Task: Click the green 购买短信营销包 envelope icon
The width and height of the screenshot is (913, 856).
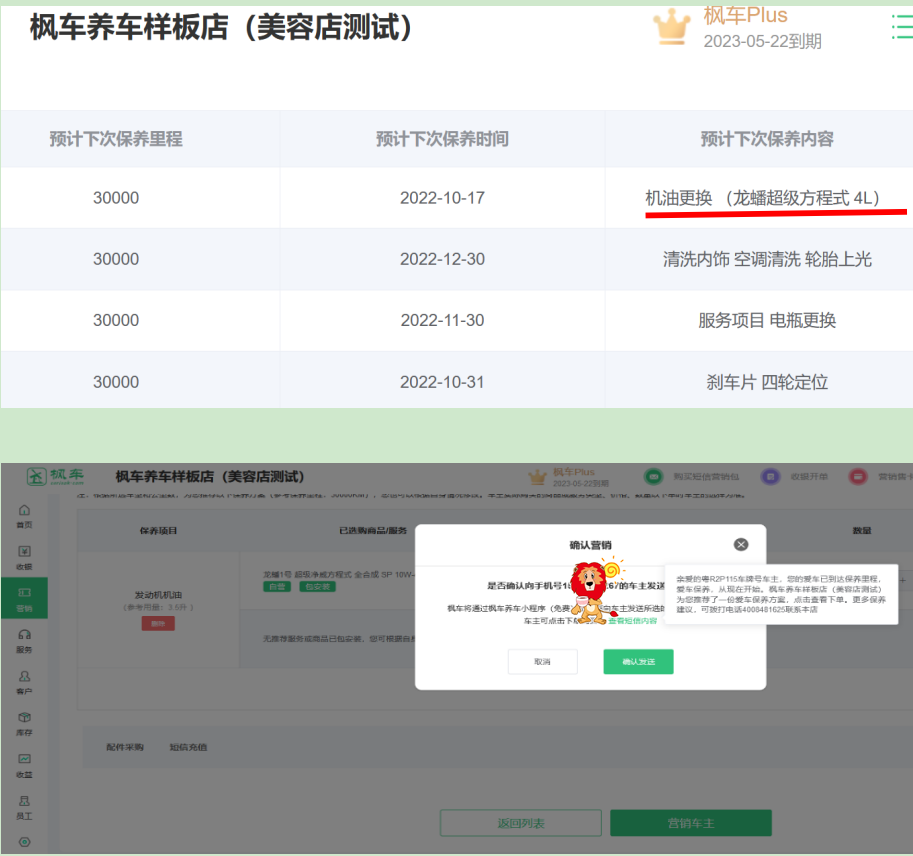Action: (x=654, y=476)
